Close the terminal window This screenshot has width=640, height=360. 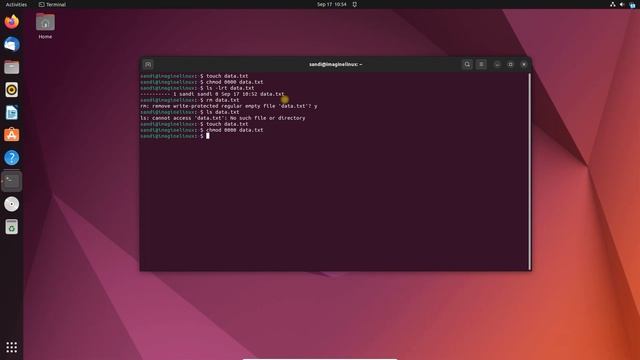click(524, 64)
